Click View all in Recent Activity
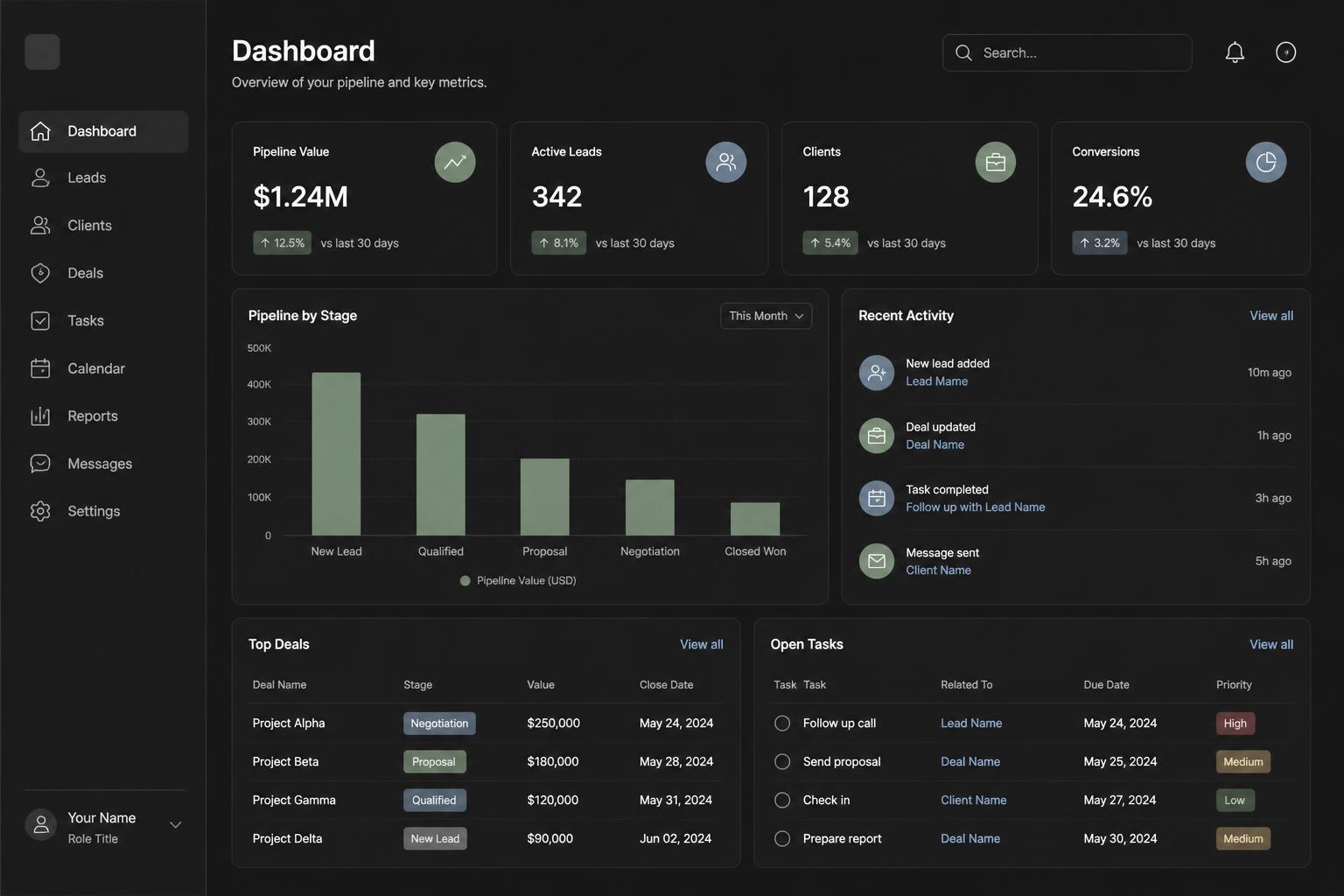Screen dimensions: 1344x896 pyautogui.click(x=1270, y=316)
